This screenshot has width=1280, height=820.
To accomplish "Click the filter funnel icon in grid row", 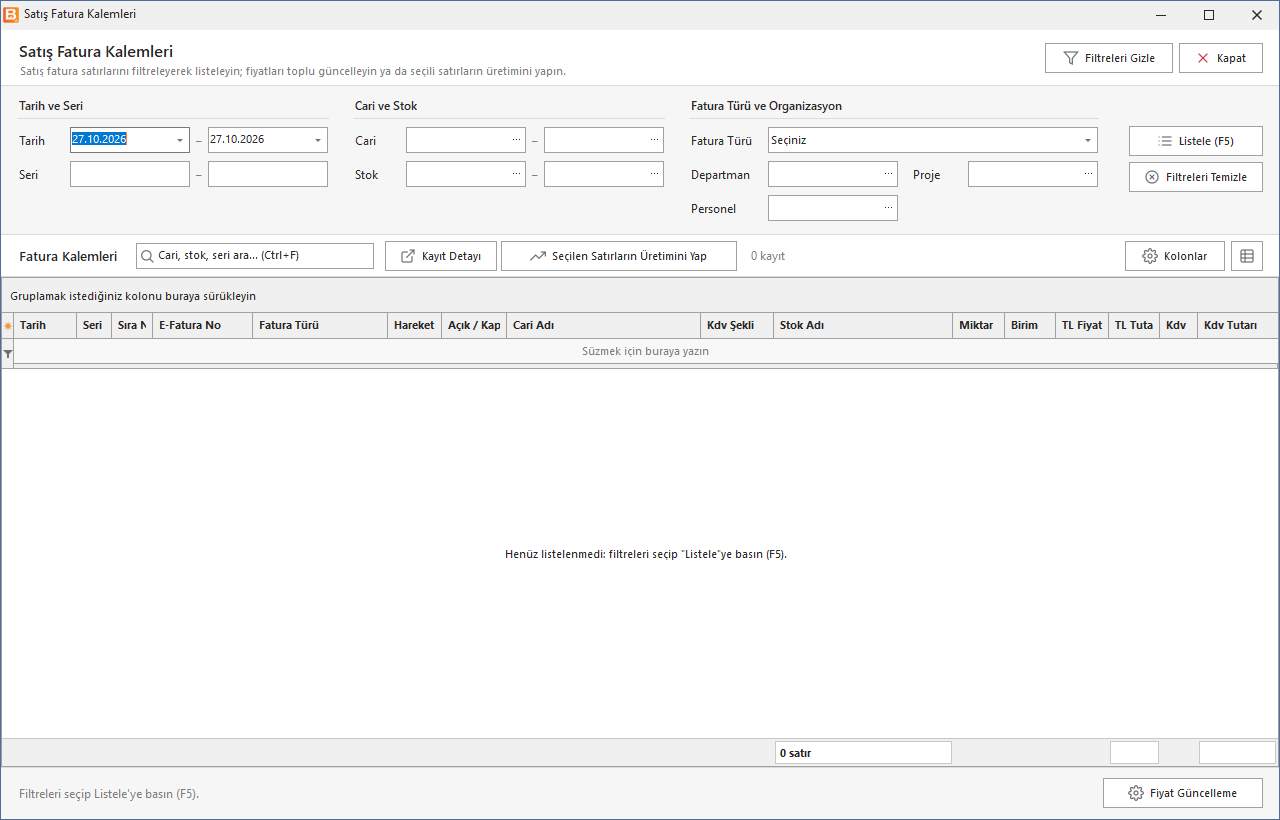I will [8, 354].
